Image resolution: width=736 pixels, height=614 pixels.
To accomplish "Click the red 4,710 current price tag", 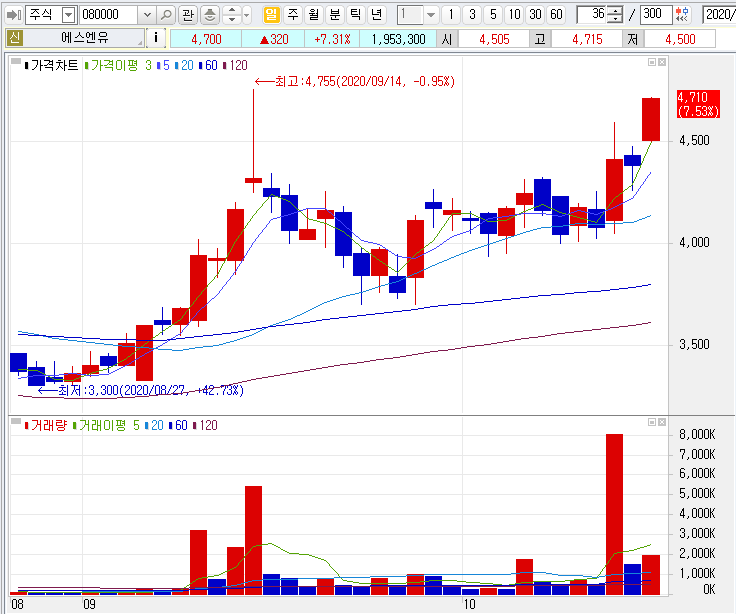I will tap(698, 104).
